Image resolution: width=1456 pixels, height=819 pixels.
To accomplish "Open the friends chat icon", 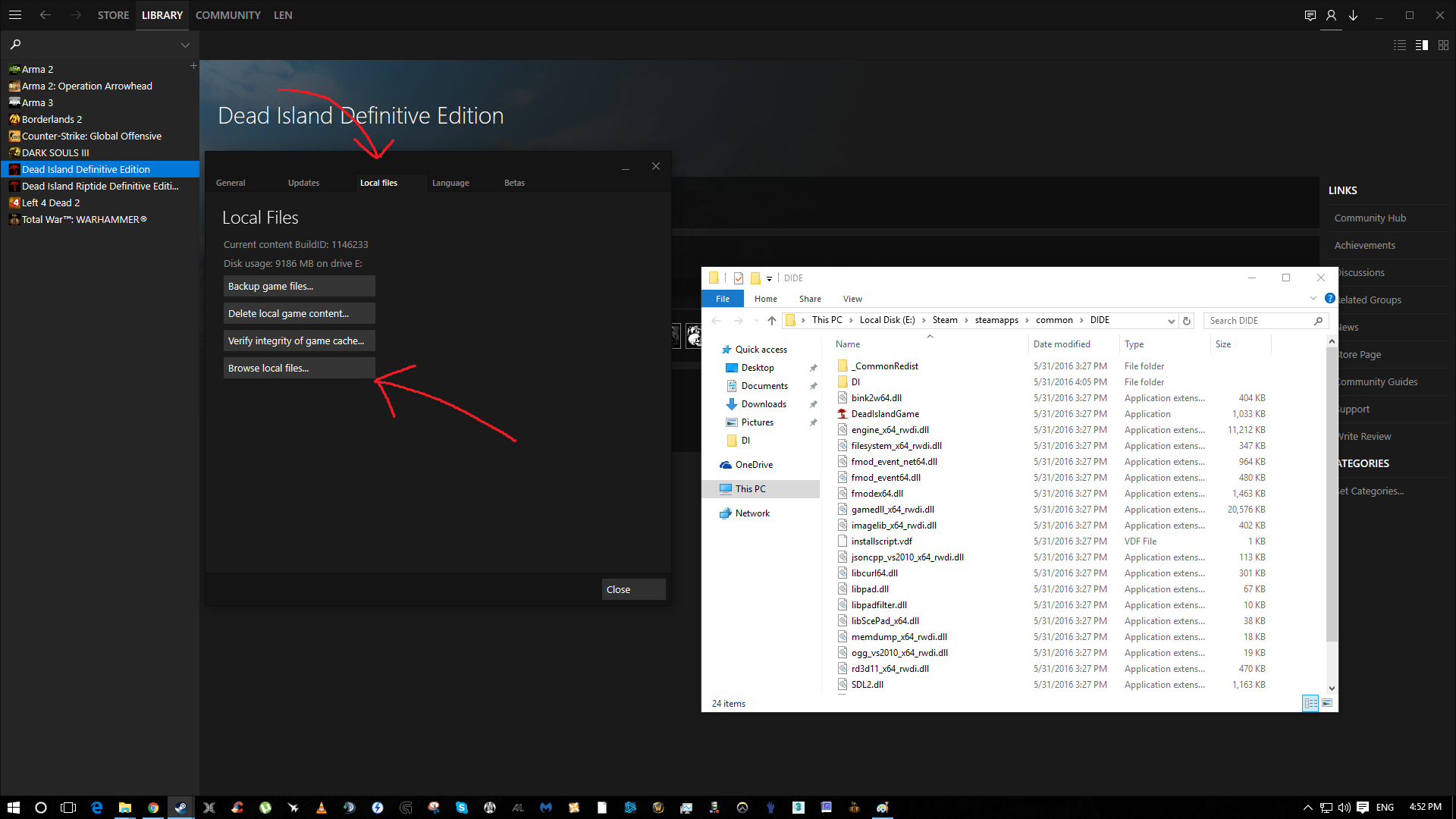I will [1310, 15].
